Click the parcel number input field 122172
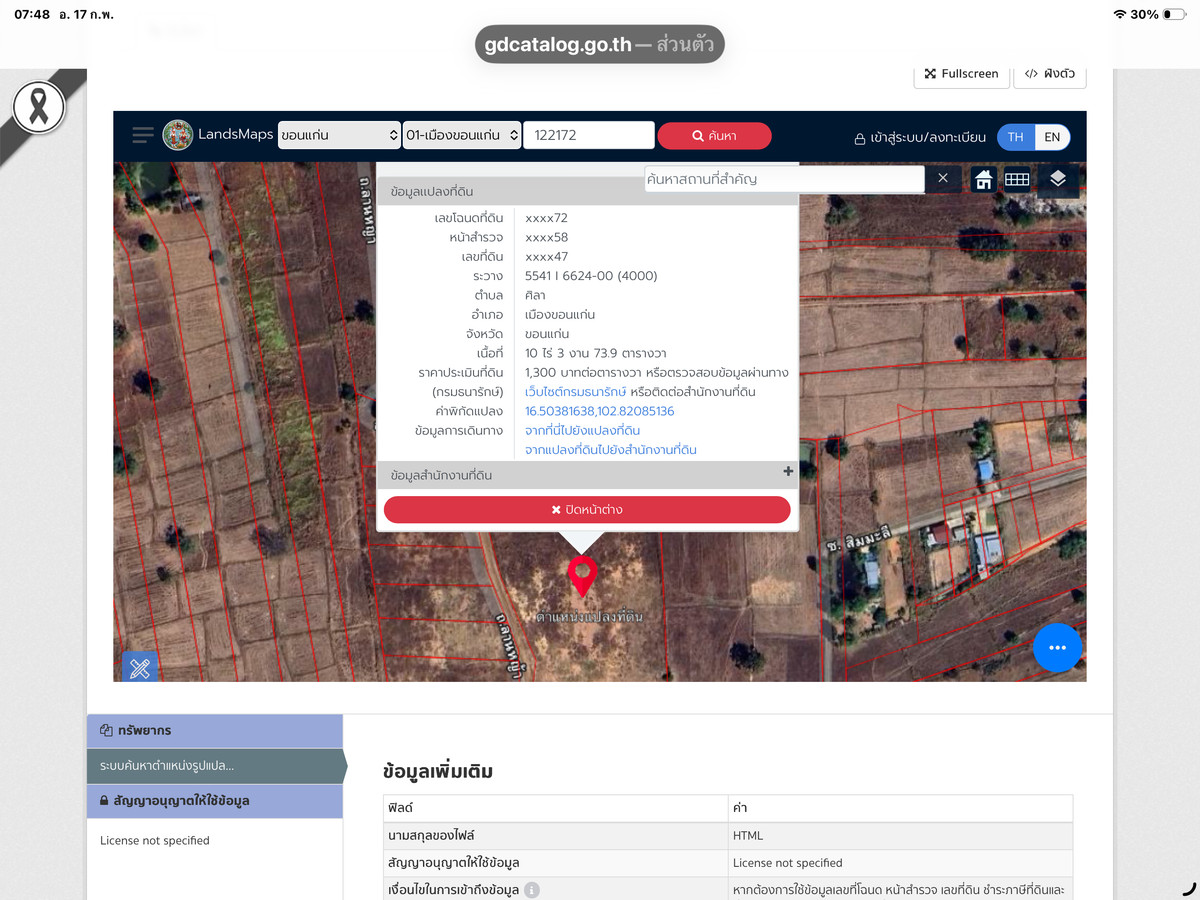 pos(588,136)
